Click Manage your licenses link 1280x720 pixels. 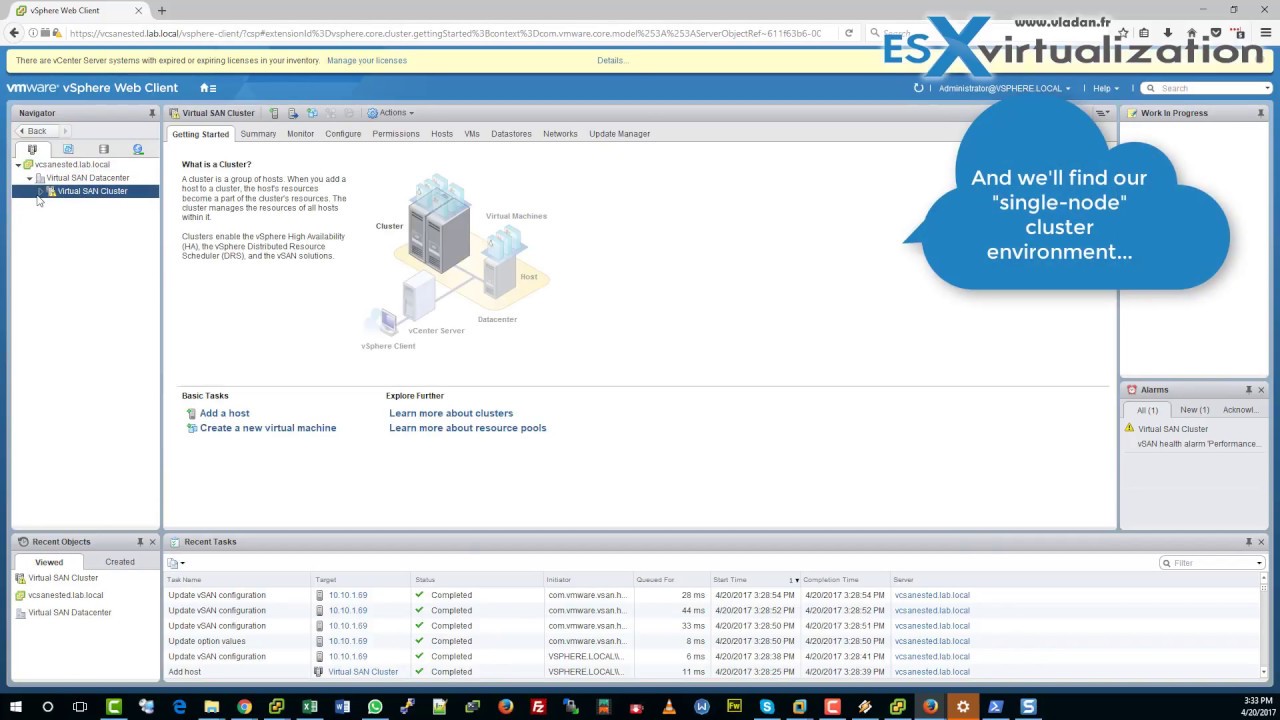(x=367, y=61)
